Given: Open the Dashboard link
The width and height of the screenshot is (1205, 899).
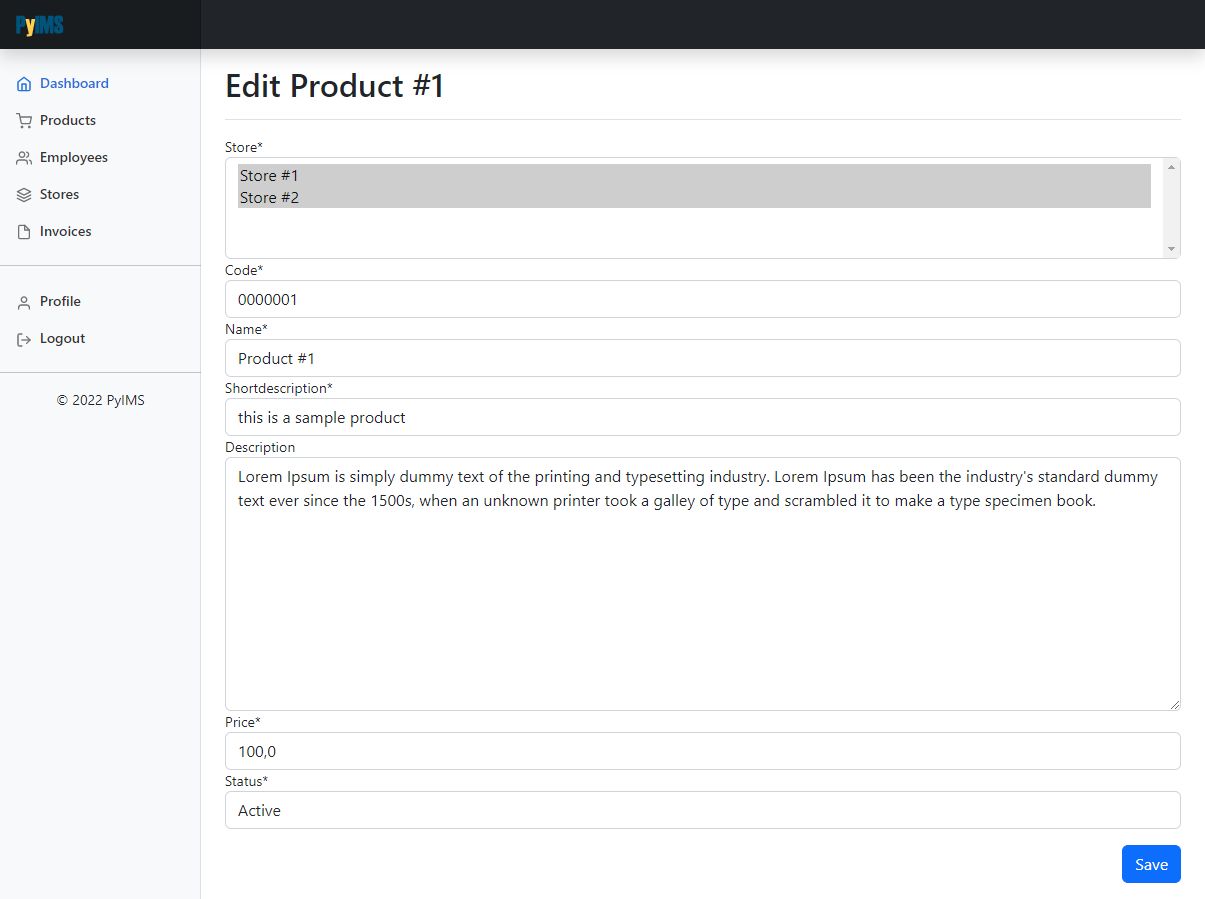Looking at the screenshot, I should (x=74, y=84).
